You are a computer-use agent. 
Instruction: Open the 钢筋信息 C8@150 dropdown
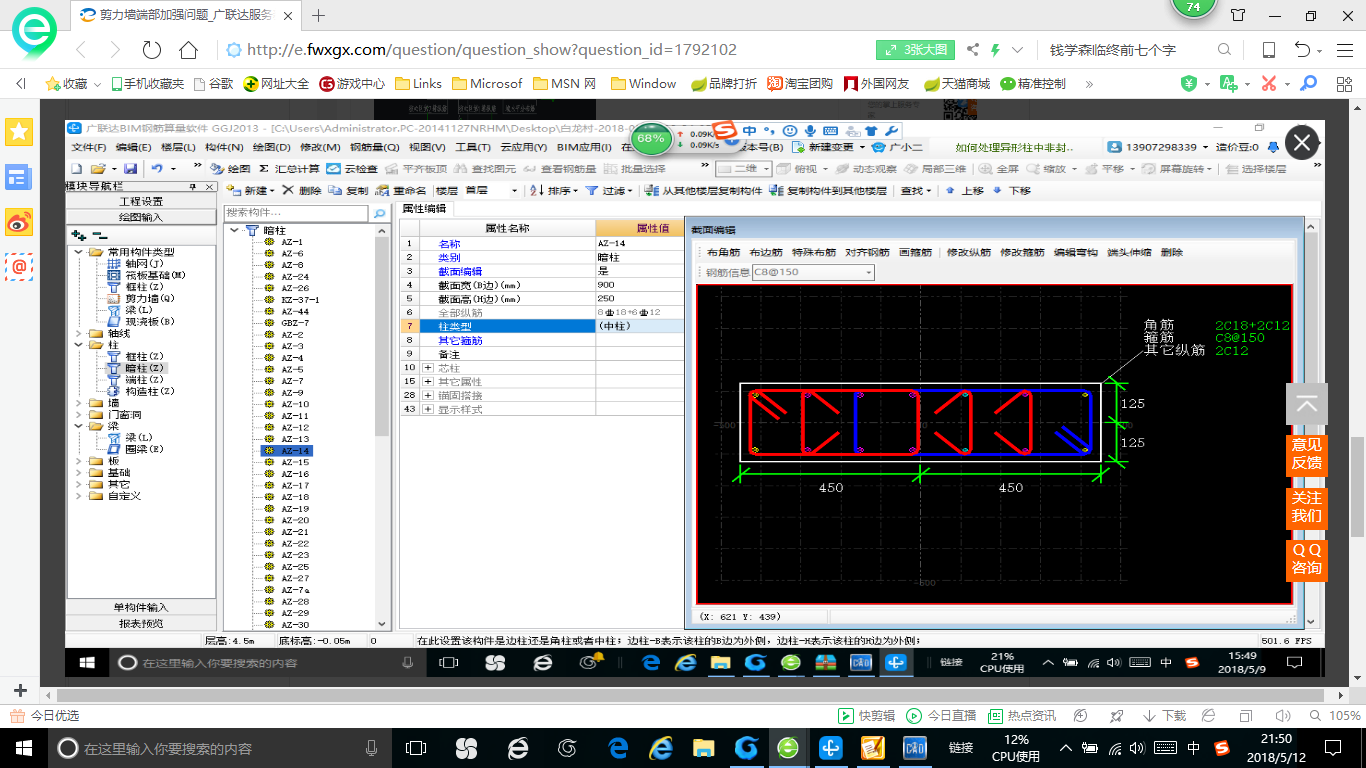(868, 272)
